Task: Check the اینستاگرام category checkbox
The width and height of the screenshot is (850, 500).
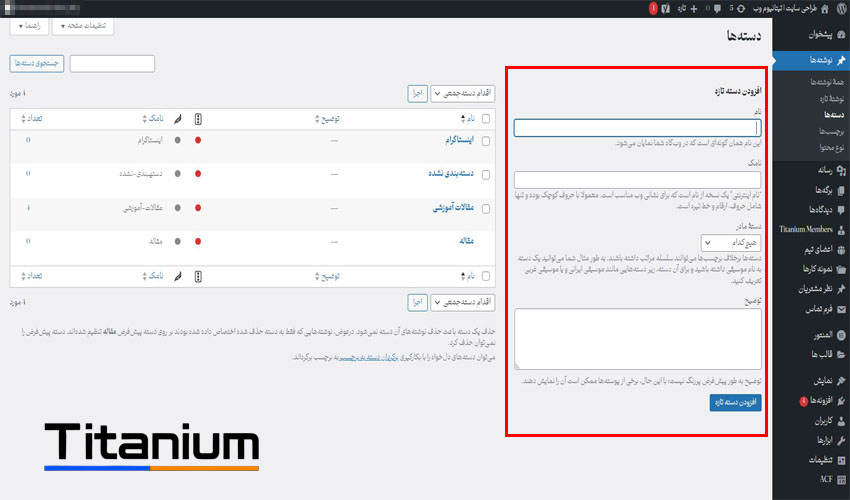Action: tap(486, 141)
